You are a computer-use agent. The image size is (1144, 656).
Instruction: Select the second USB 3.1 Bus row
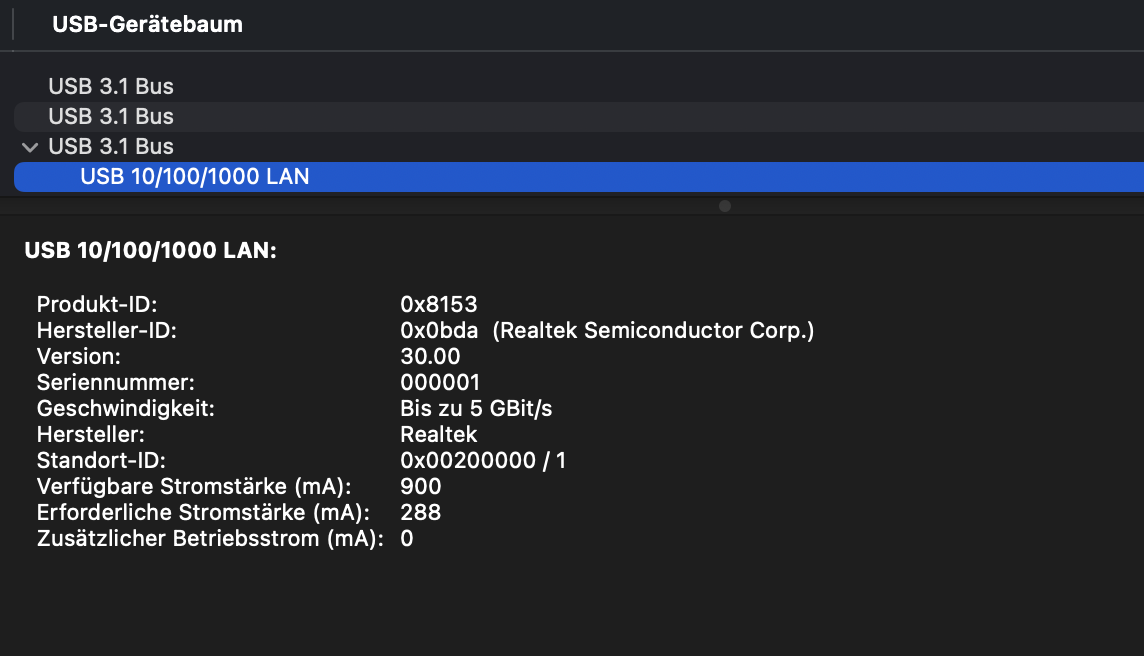[x=111, y=117]
